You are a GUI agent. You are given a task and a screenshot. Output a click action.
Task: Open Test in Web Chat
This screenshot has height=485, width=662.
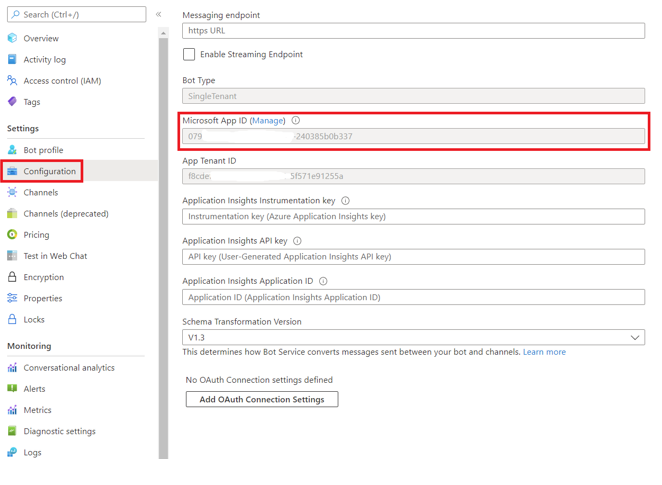click(x=55, y=256)
